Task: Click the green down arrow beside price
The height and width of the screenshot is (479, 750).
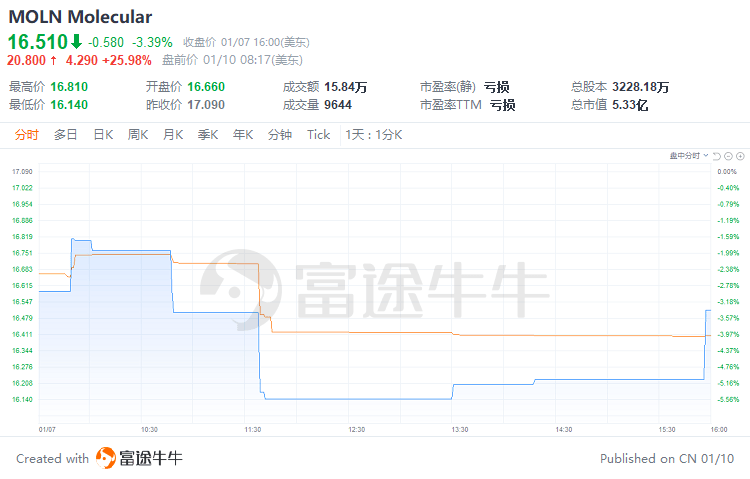Action: pyautogui.click(x=76, y=42)
